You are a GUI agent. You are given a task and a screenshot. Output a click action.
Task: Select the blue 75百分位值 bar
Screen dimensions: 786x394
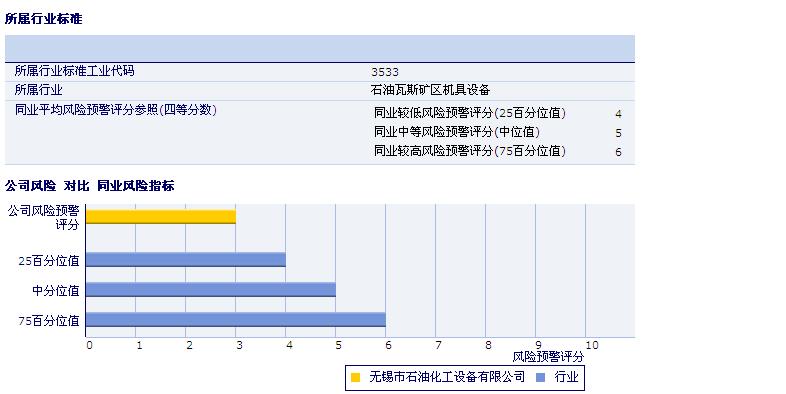236,320
